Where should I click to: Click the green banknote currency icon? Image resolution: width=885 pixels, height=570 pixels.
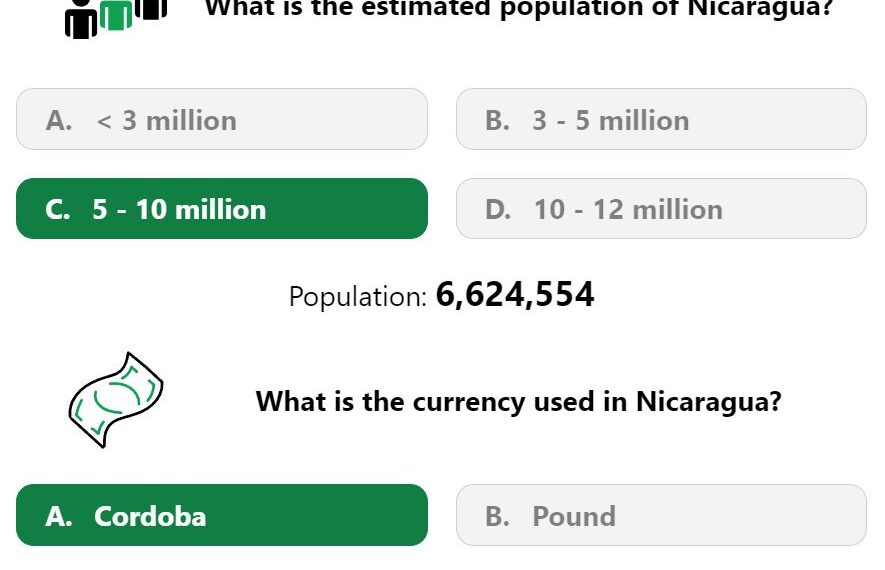(116, 400)
